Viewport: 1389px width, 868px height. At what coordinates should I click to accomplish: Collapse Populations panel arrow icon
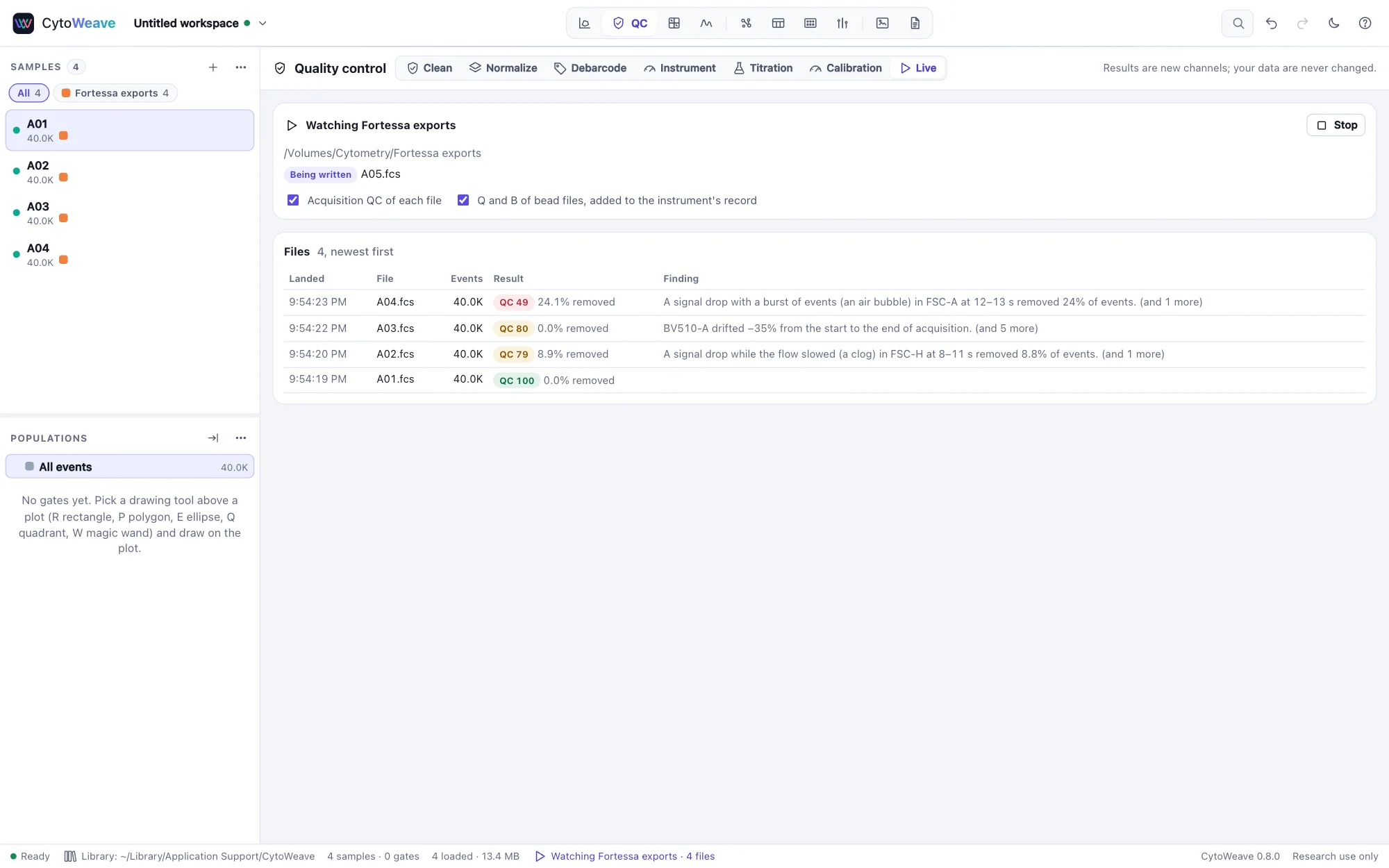[213, 438]
